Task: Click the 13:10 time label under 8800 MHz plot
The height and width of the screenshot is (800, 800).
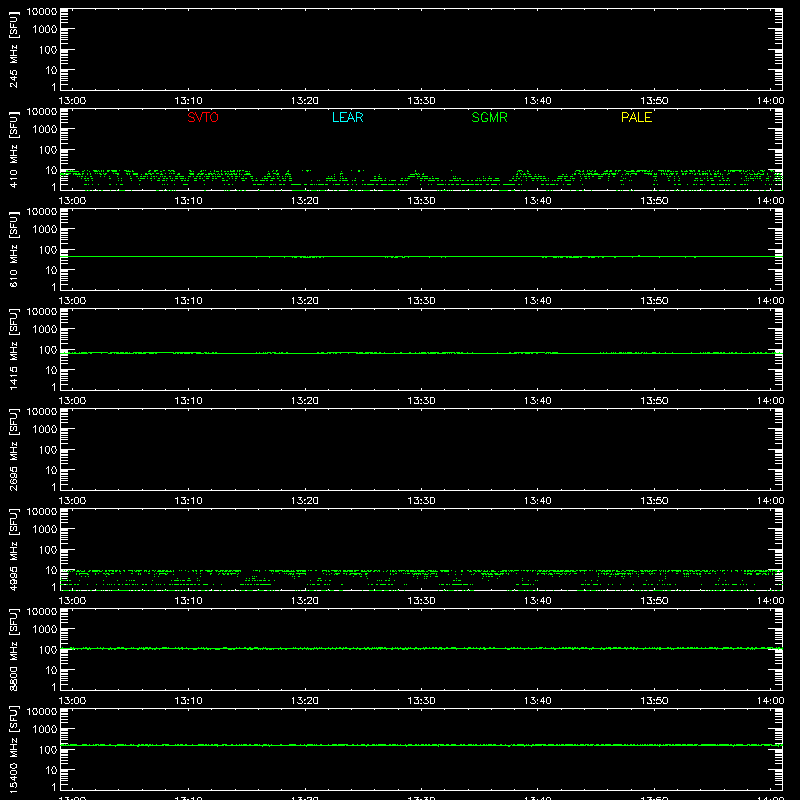Action: pos(189,701)
